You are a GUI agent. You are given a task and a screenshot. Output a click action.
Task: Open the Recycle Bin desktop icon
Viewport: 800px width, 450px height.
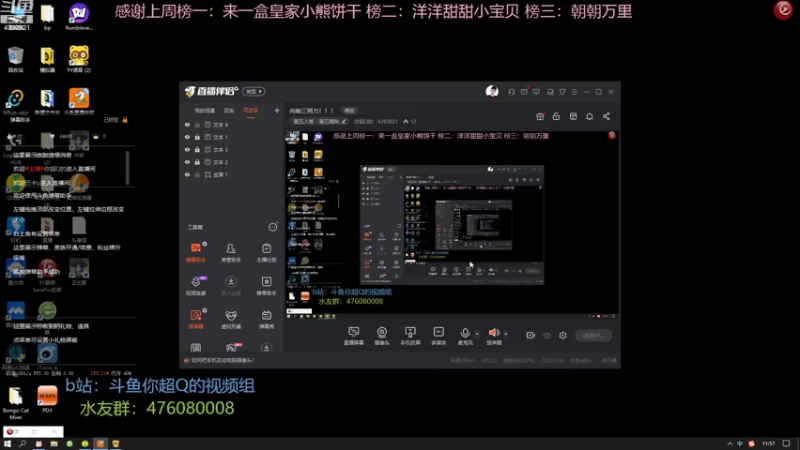coord(16,59)
